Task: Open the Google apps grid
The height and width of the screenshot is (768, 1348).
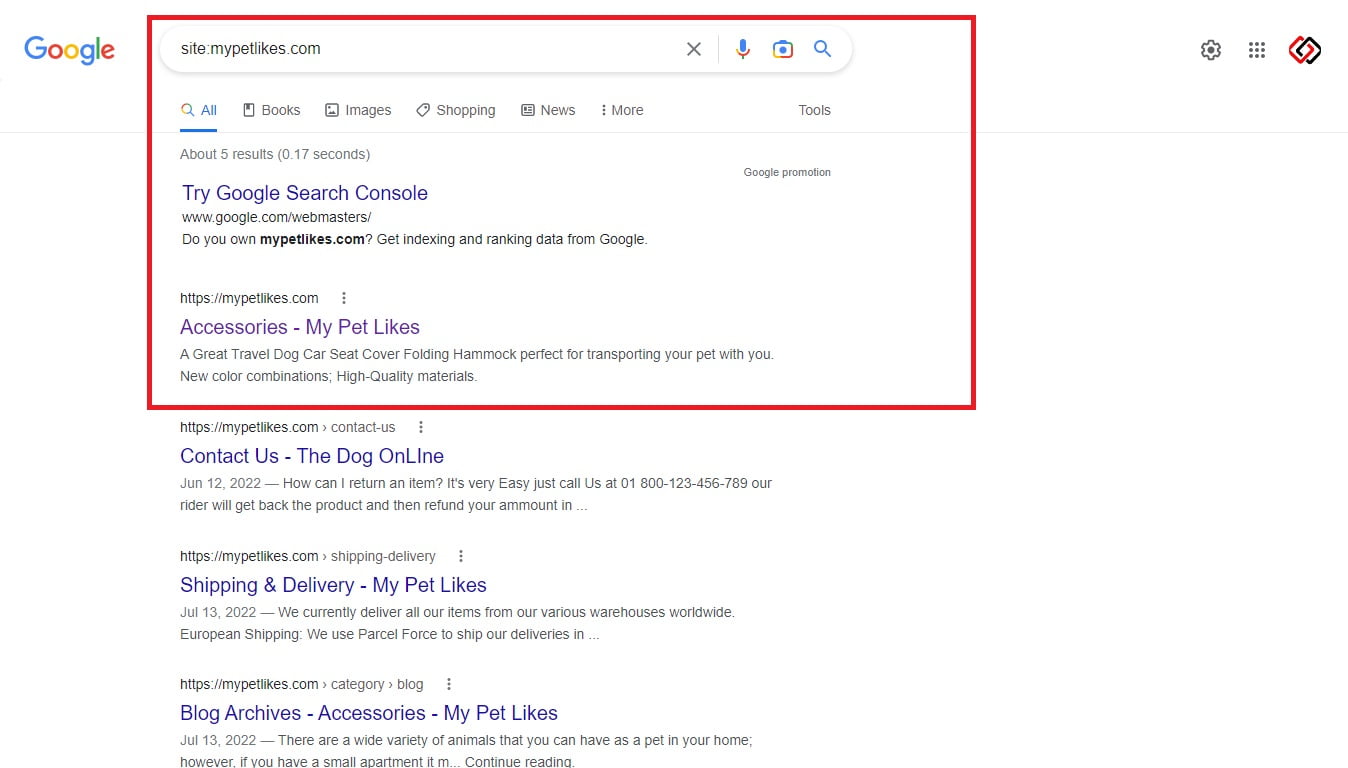Action: click(1257, 50)
